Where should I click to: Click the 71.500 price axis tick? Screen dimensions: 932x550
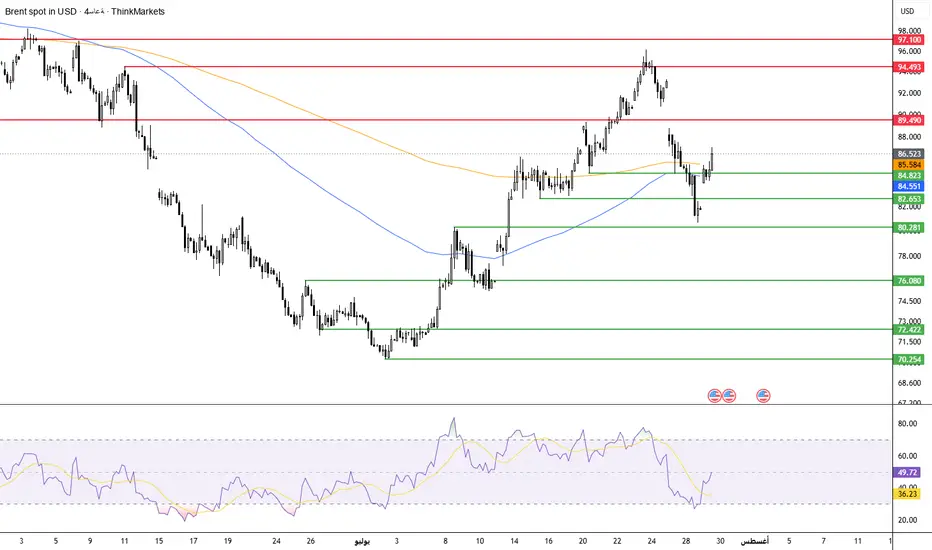909,342
